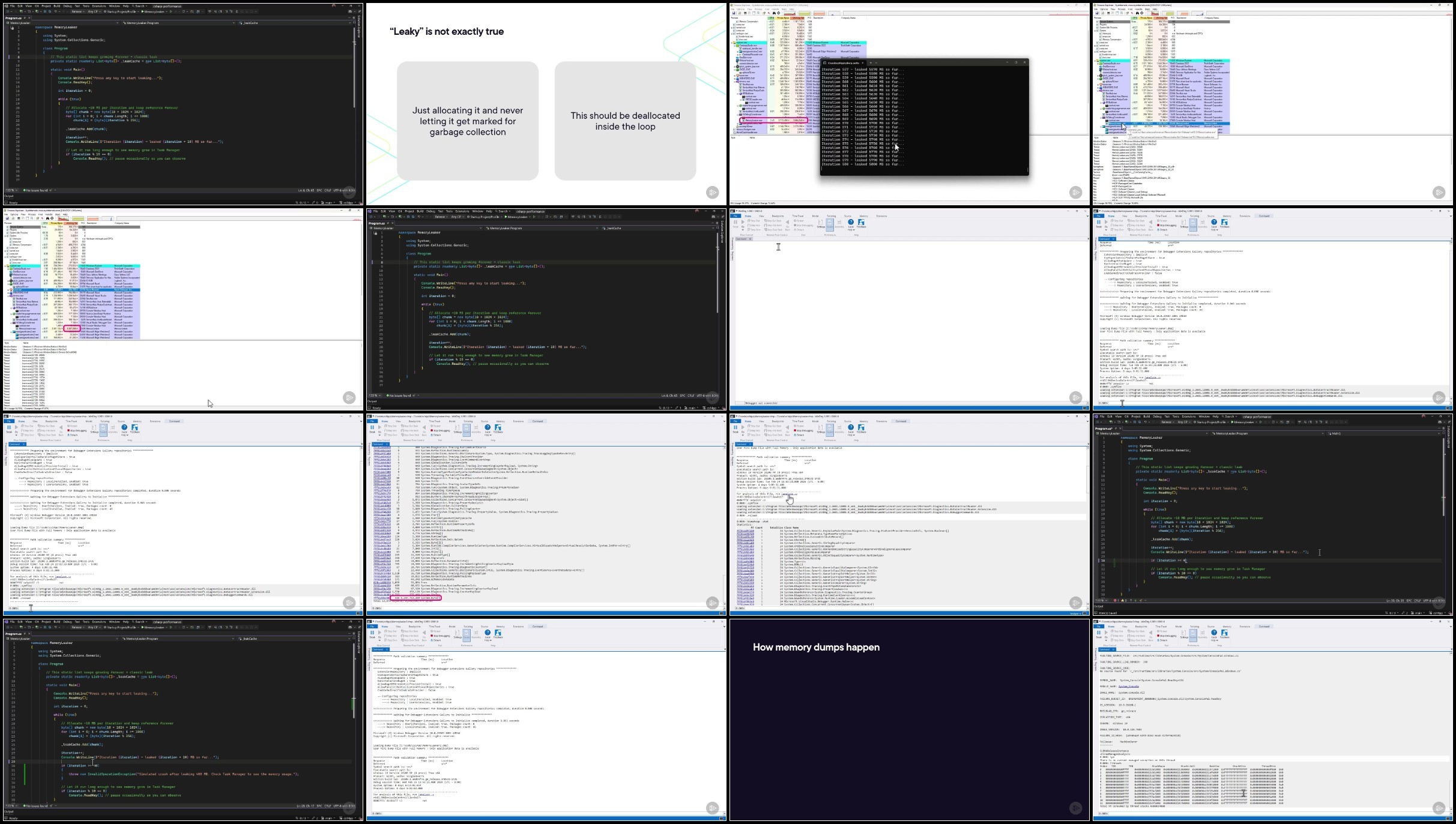Viewport: 1456px width, 824px height.
Task: Click green MemoryLeaker start icon in top-left Visual Studio
Action: [x=142, y=11]
